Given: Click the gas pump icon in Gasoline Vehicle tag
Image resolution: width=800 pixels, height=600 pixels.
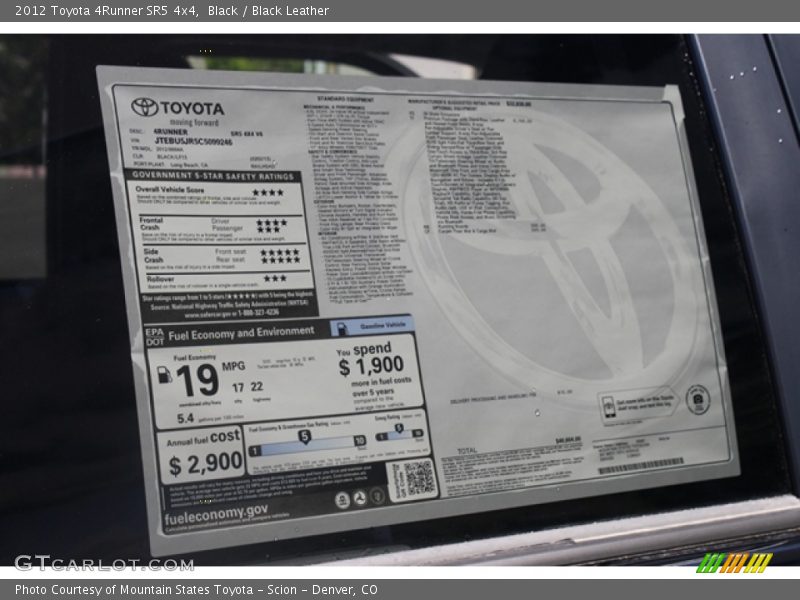Looking at the screenshot, I should coord(342,328).
